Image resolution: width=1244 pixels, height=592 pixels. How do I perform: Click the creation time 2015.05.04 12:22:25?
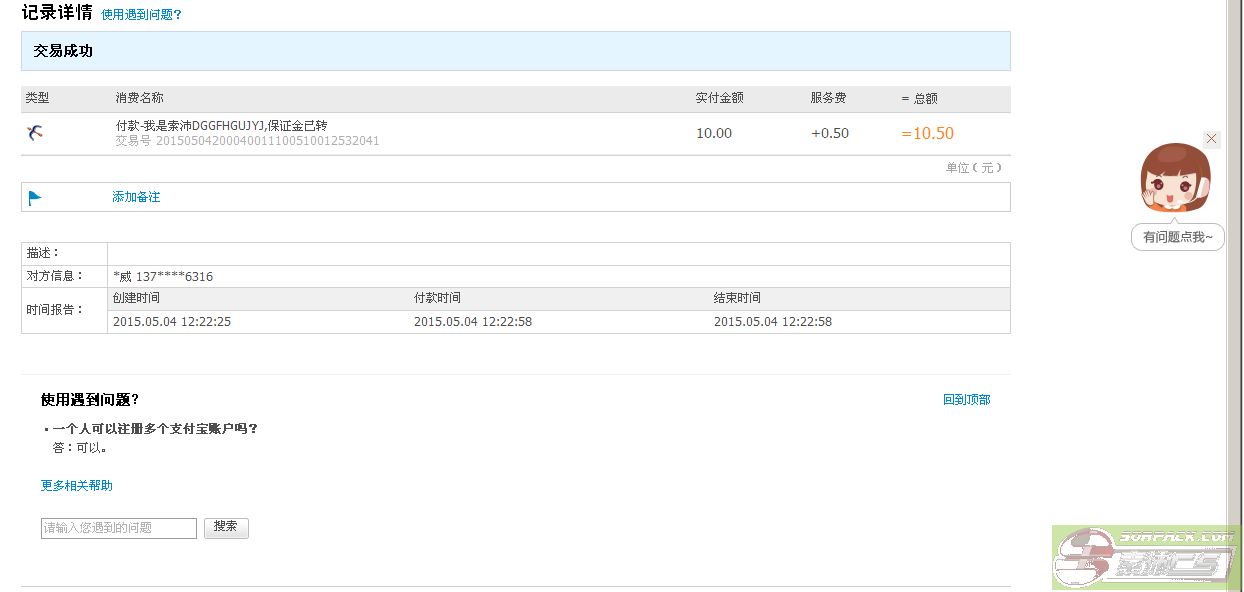tap(172, 322)
